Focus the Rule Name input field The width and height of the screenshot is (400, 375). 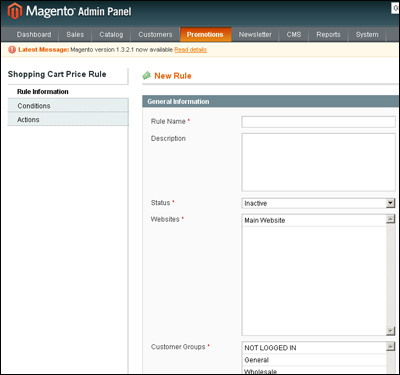[318, 122]
